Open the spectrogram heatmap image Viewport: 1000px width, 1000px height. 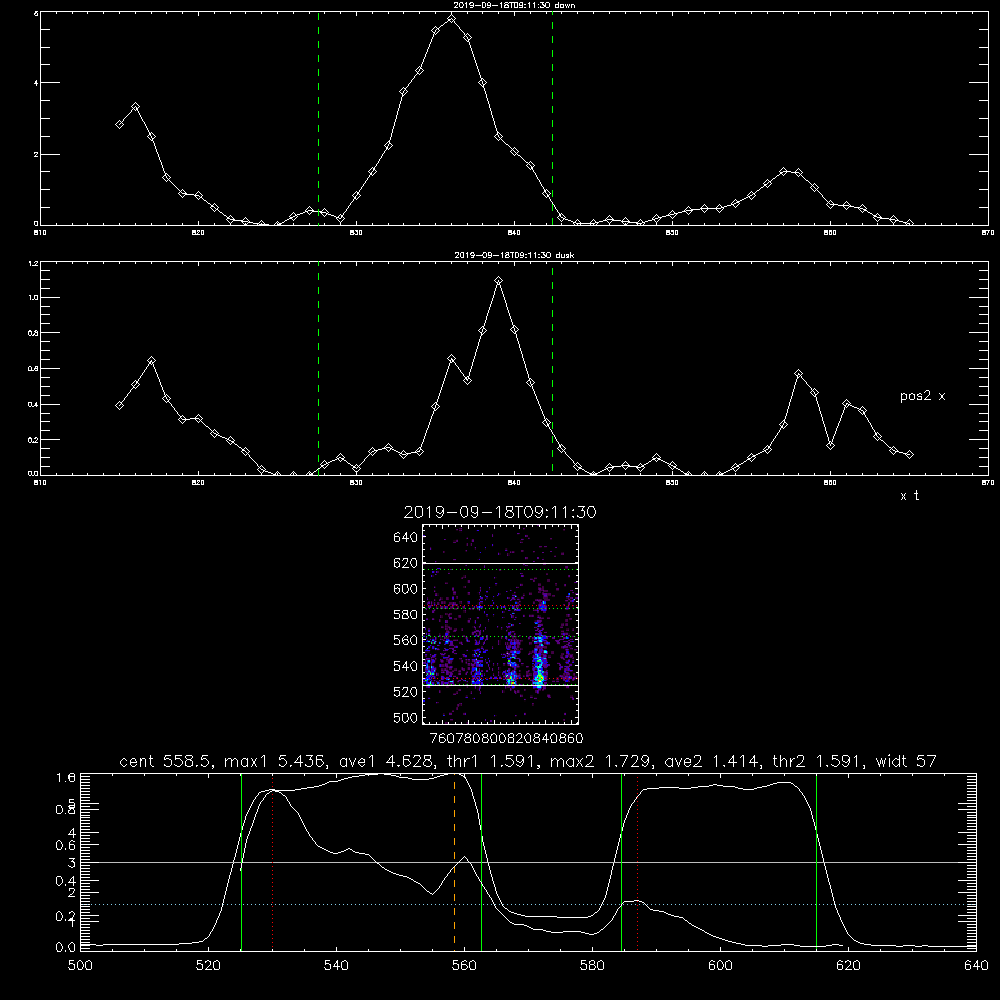(500, 624)
